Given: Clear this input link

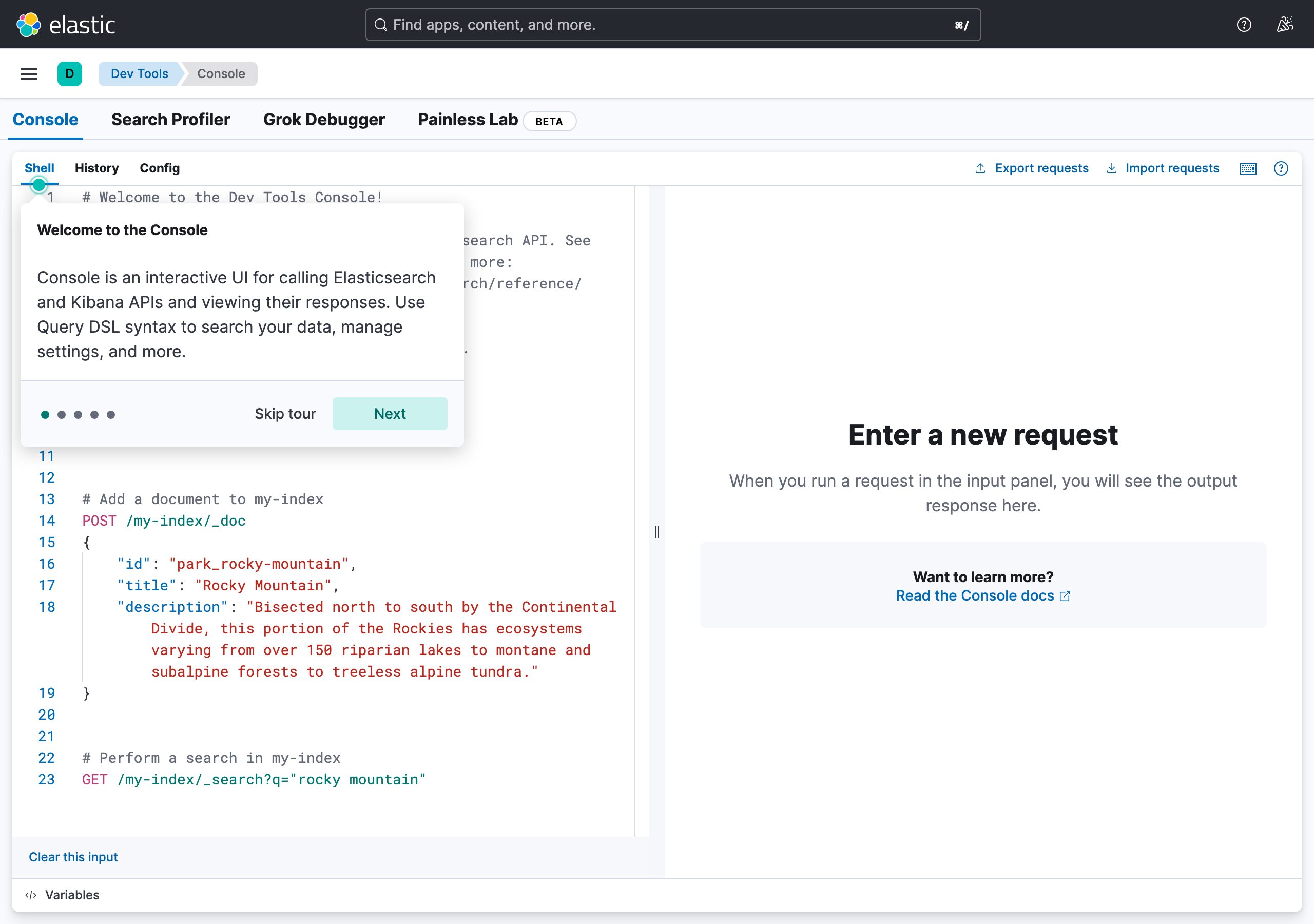Looking at the screenshot, I should tap(73, 857).
